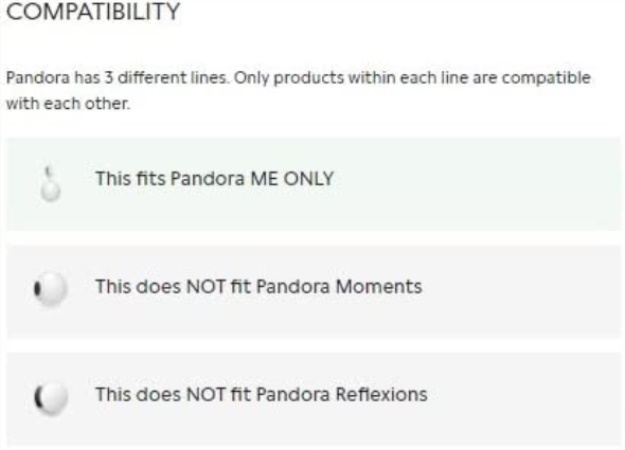
Task: Click 'Only products within each line' phrase
Action: pyautogui.click(x=351, y=78)
